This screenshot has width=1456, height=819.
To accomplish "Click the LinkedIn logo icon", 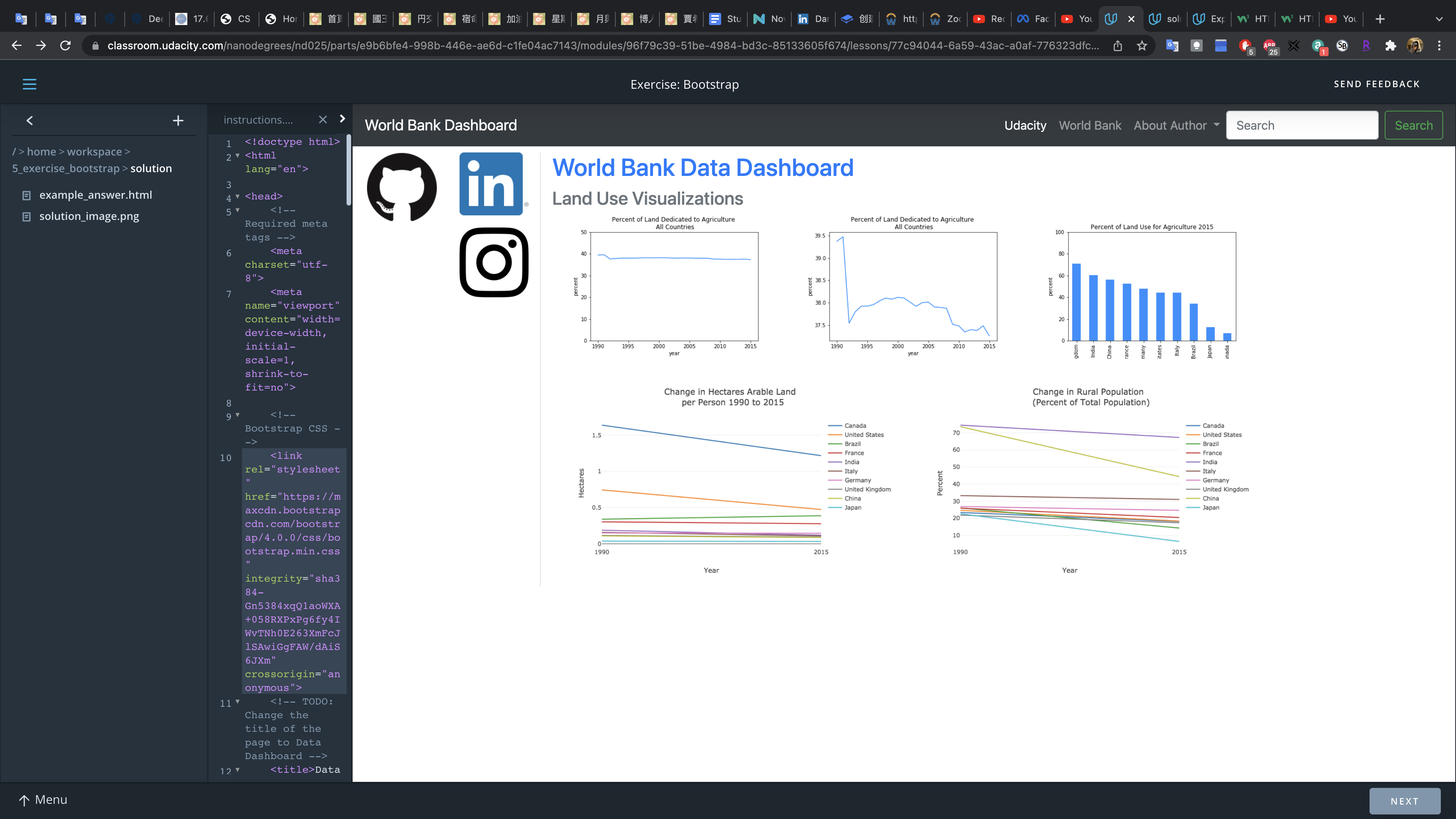I will 491,184.
